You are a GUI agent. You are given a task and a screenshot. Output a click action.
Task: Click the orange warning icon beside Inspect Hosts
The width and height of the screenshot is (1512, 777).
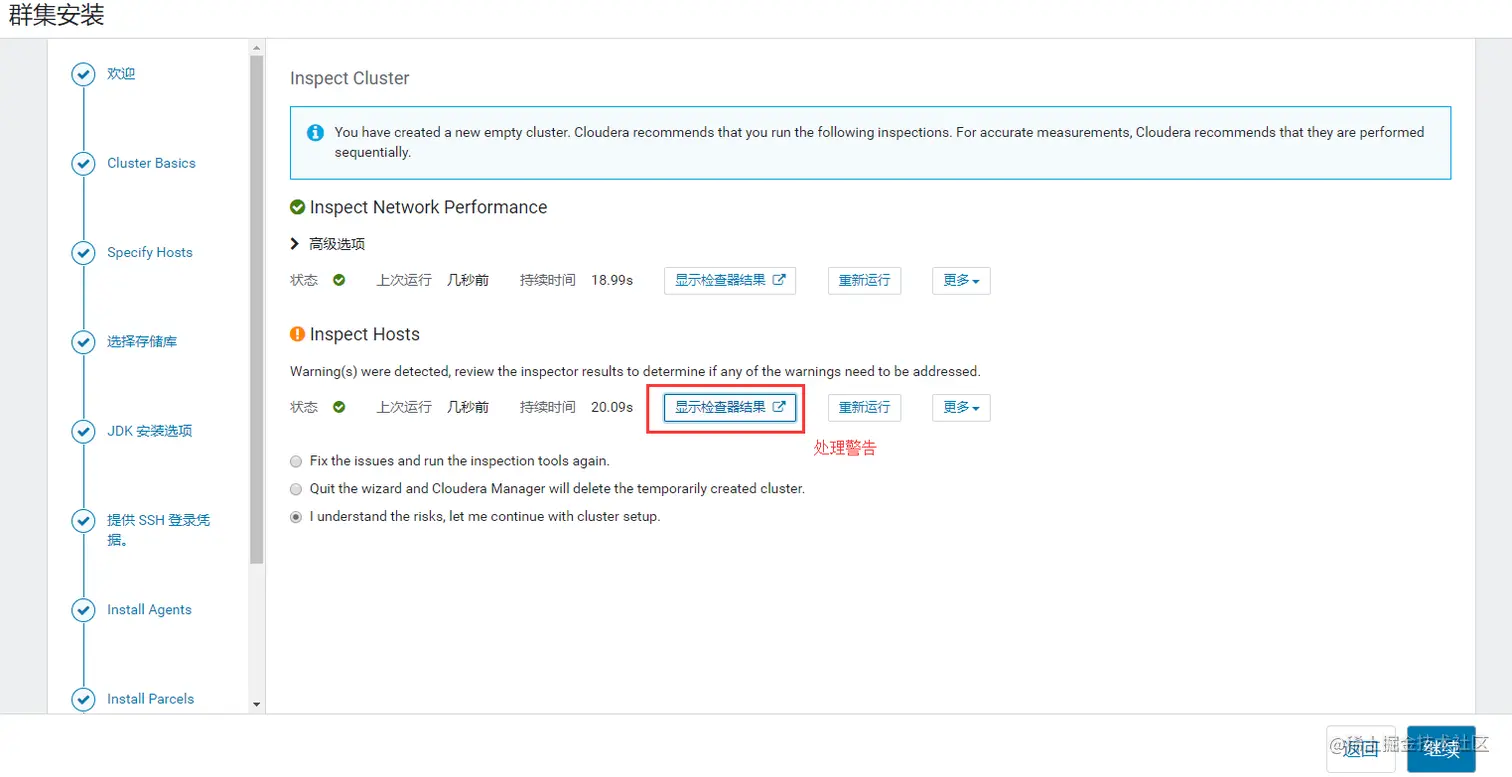[x=297, y=334]
